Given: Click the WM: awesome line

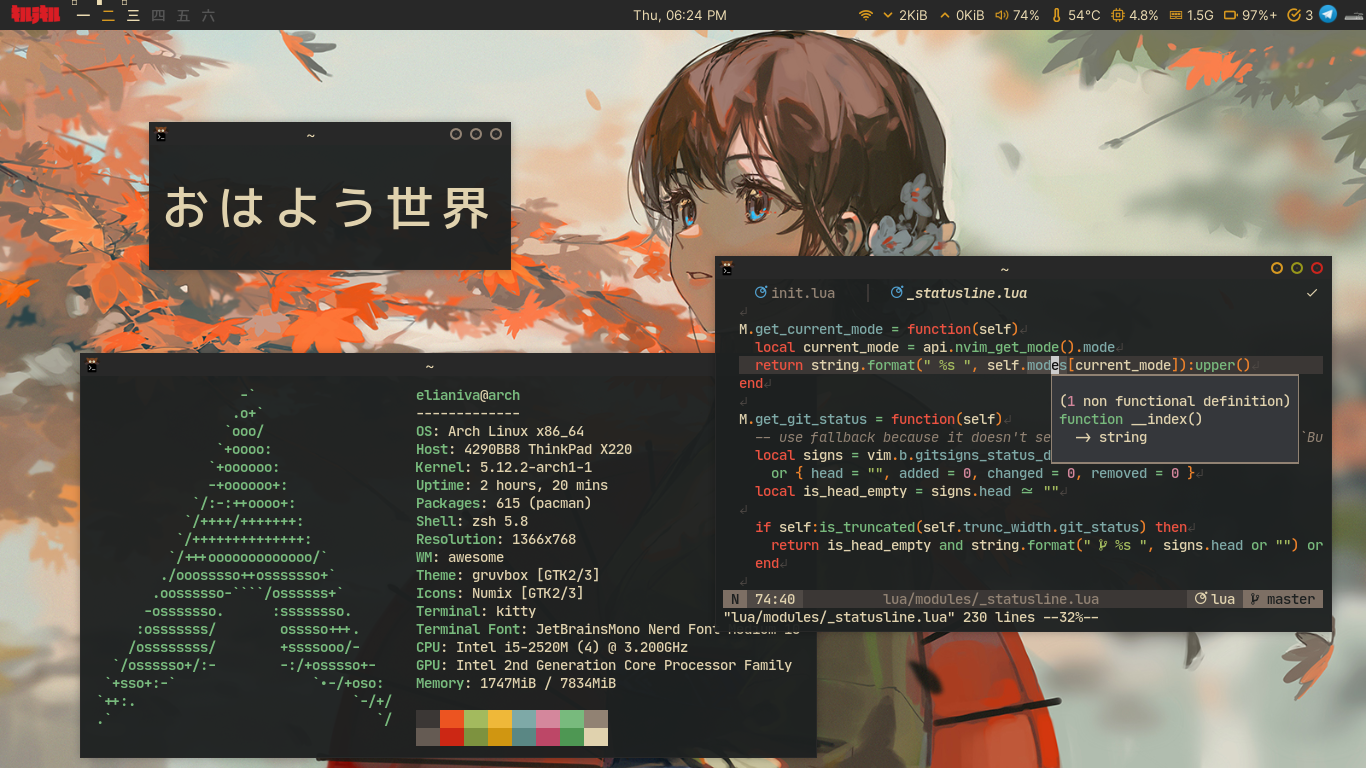Looking at the screenshot, I should click(460, 557).
